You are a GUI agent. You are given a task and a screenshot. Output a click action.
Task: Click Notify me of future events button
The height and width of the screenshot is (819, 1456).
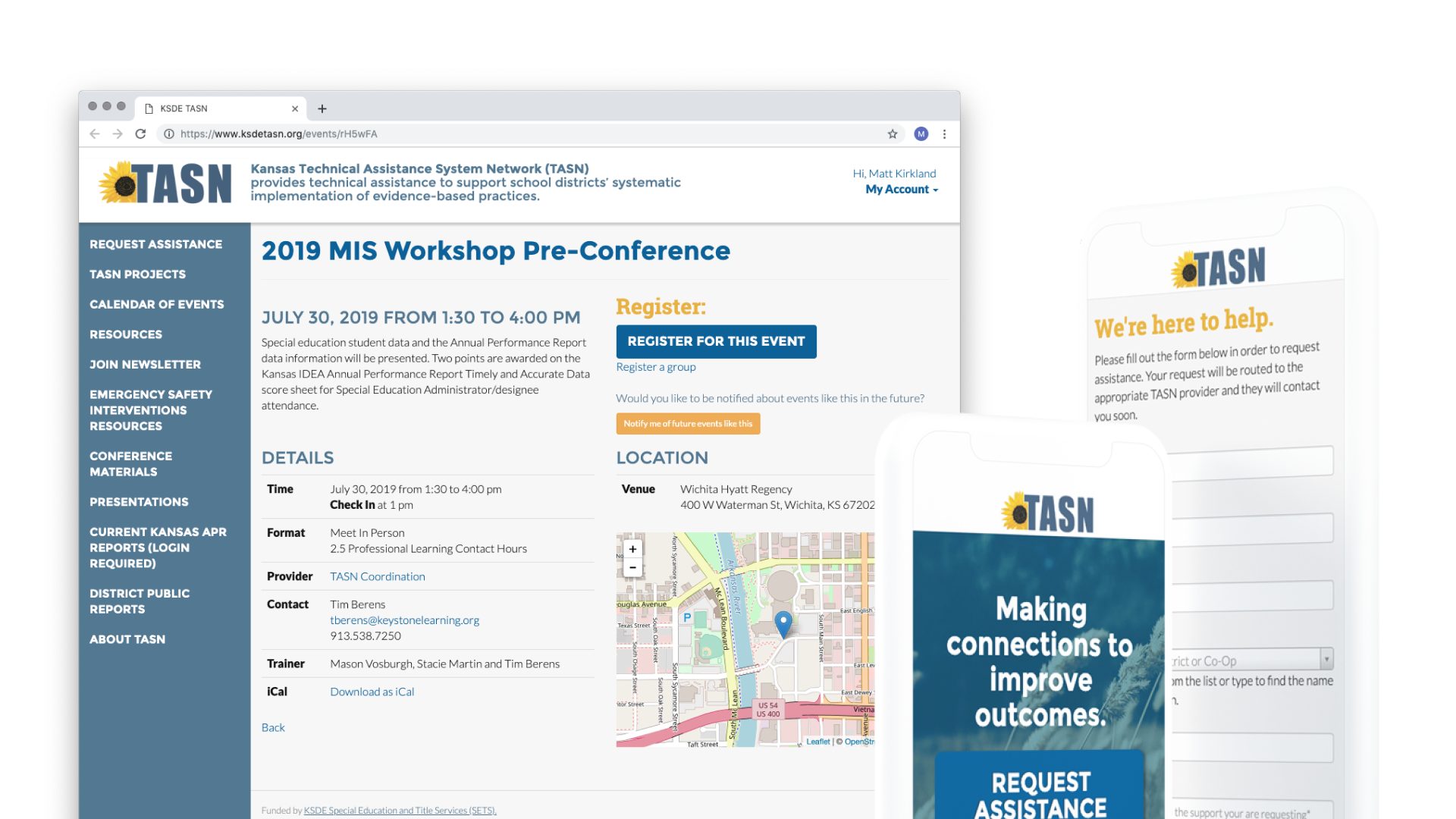click(x=688, y=424)
